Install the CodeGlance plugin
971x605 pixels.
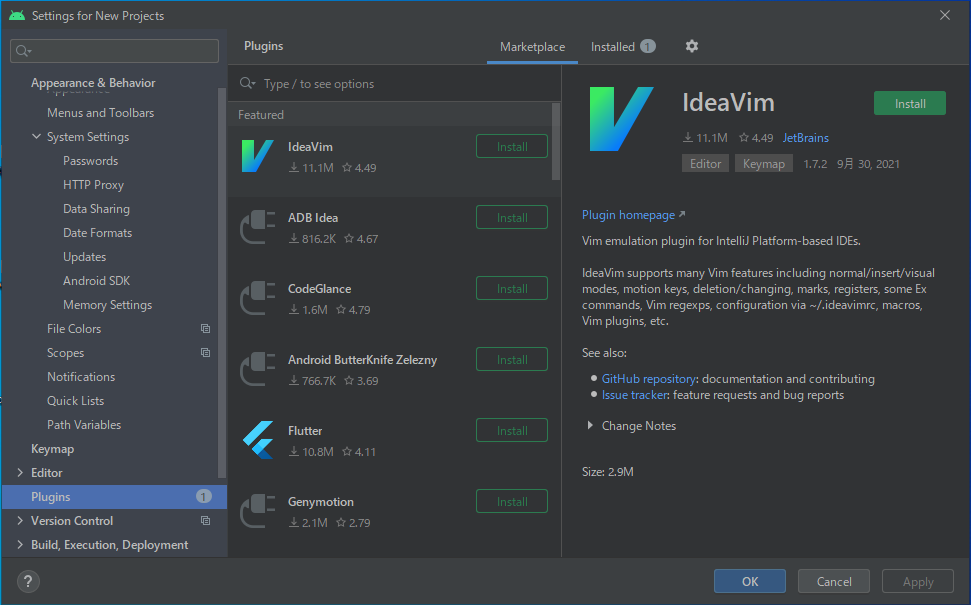pyautogui.click(x=512, y=289)
